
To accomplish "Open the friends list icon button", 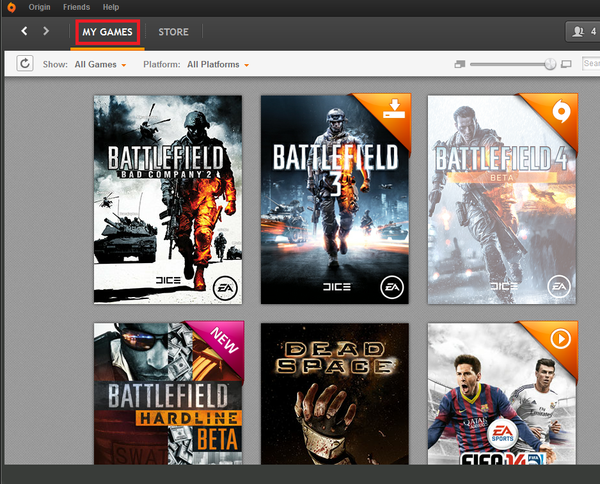I will [x=583, y=31].
